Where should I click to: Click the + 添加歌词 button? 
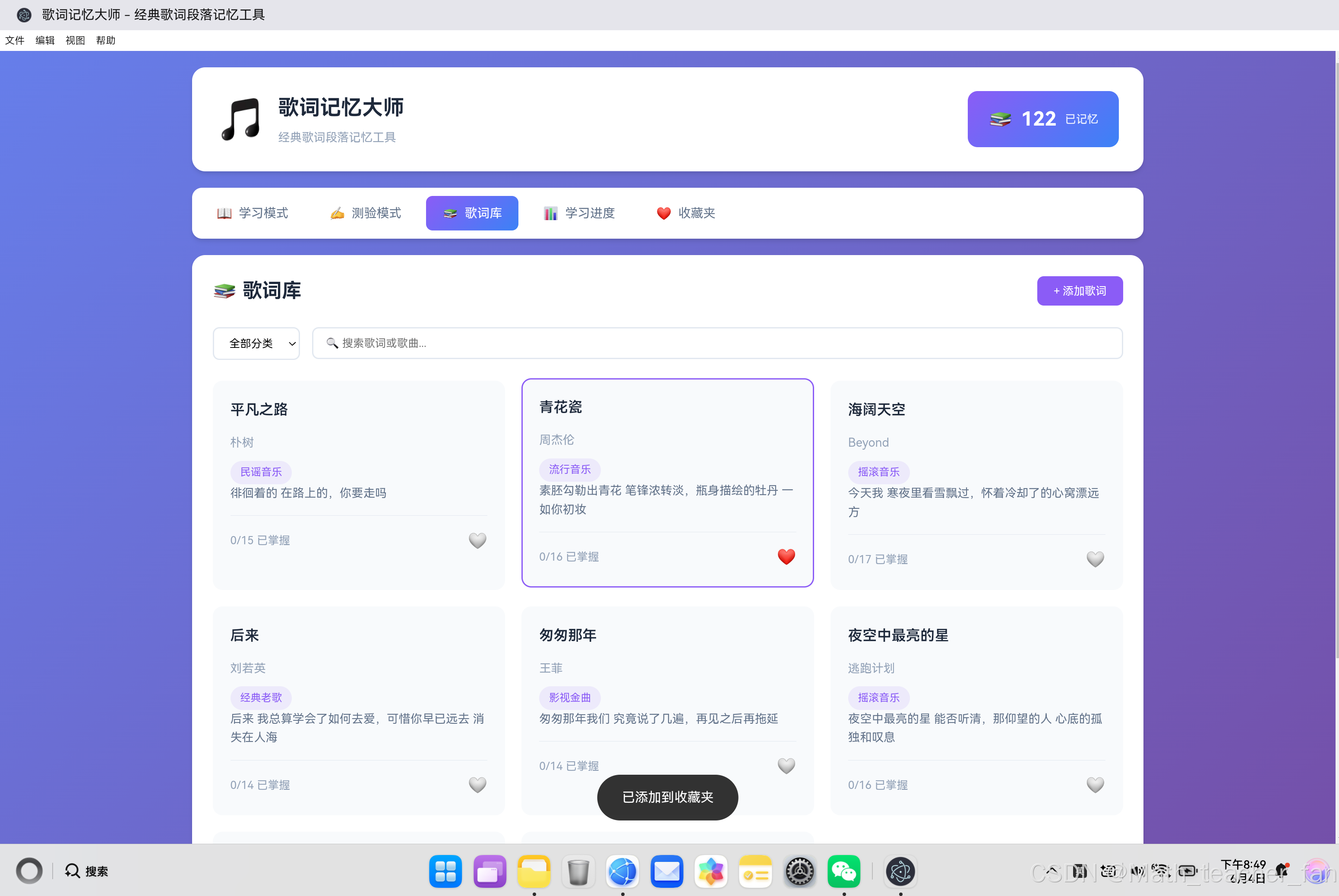coord(1080,291)
